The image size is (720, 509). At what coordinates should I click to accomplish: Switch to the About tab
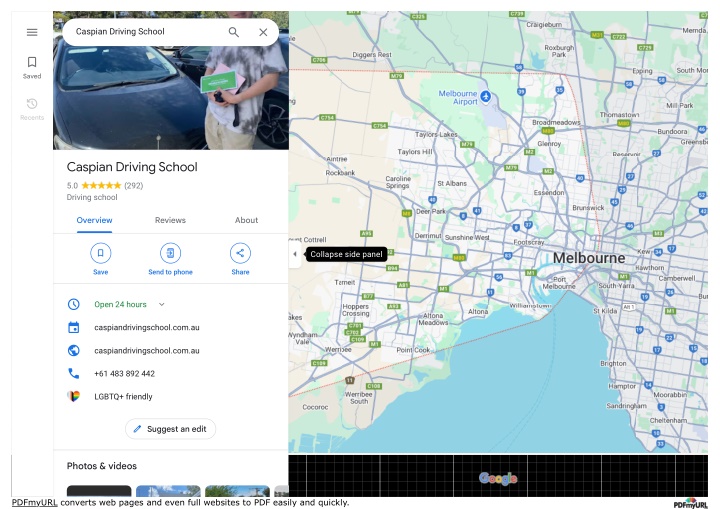coord(247,221)
